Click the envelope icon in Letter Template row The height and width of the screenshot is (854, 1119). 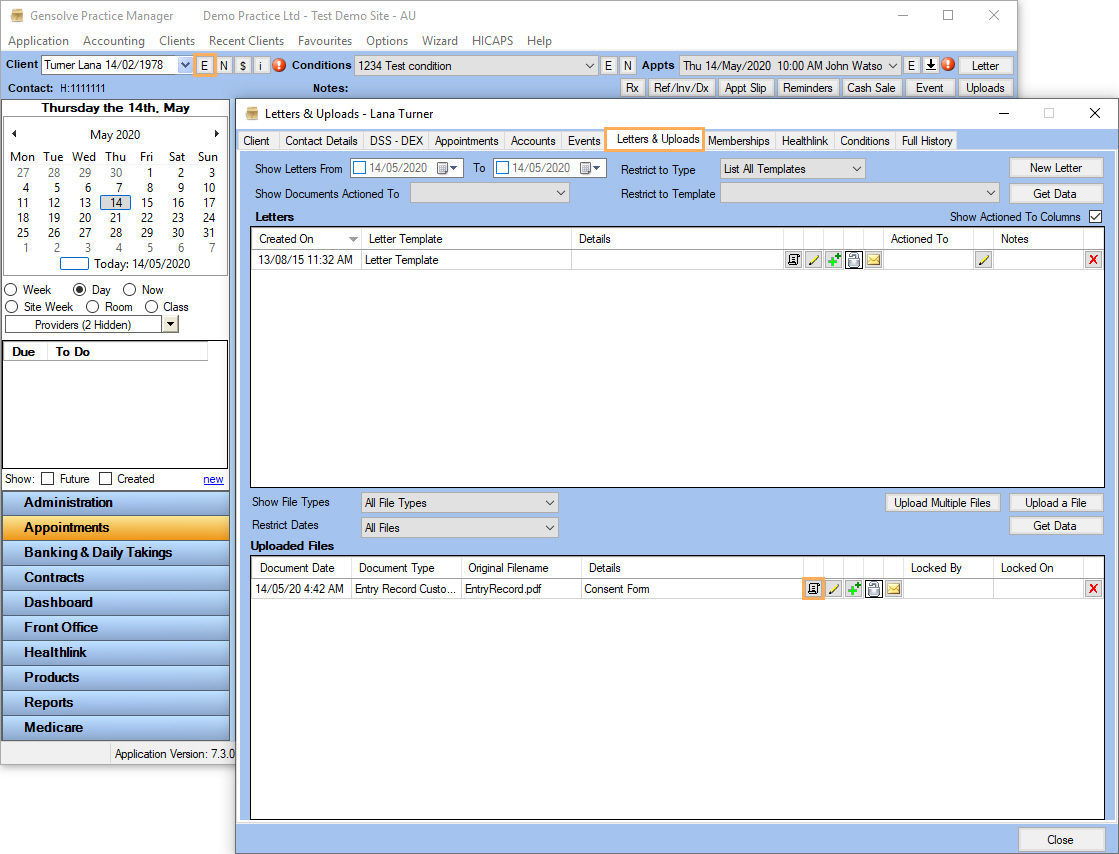(873, 260)
